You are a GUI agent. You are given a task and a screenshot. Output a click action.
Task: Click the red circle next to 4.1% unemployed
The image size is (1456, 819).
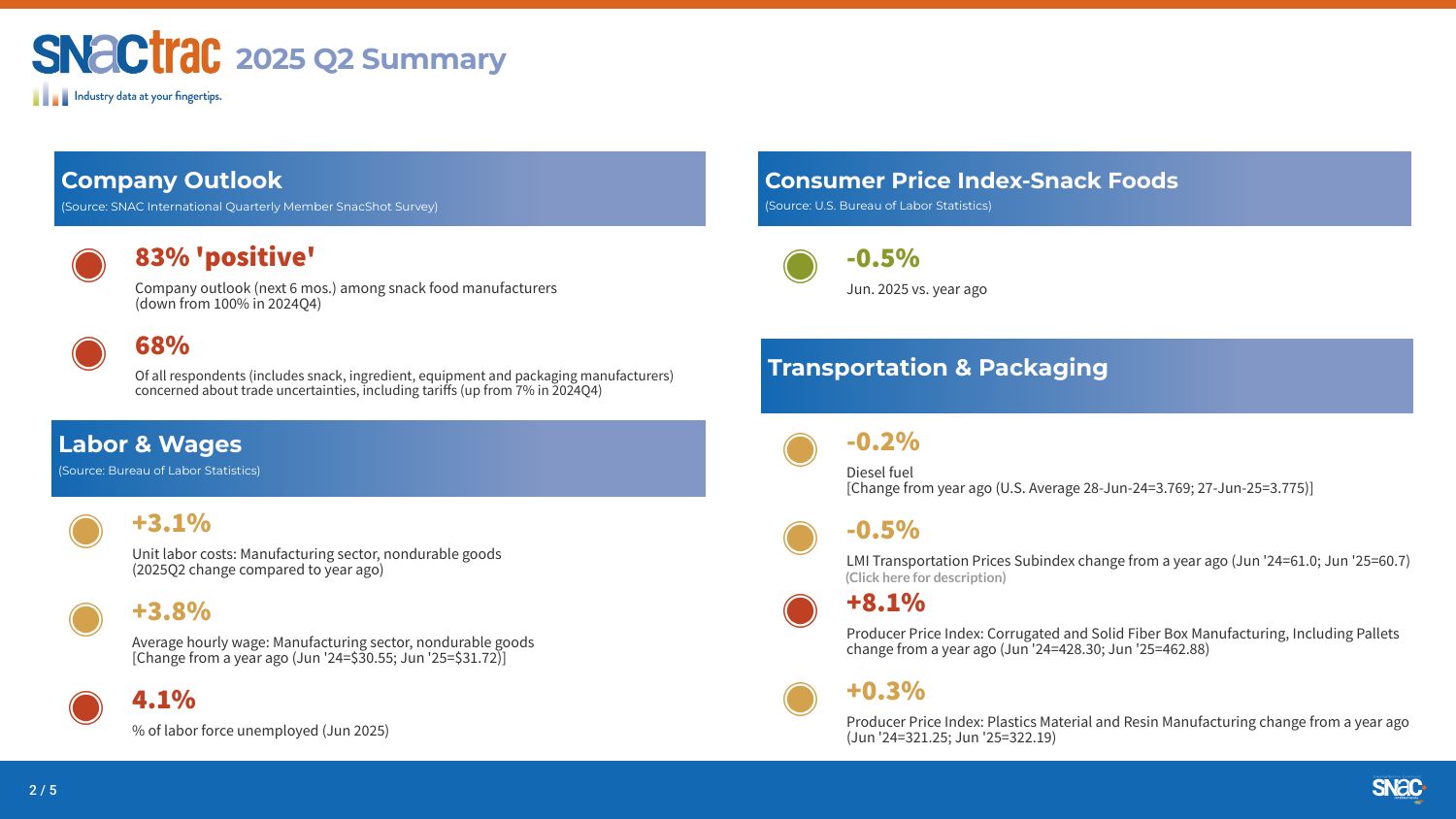[x=85, y=707]
